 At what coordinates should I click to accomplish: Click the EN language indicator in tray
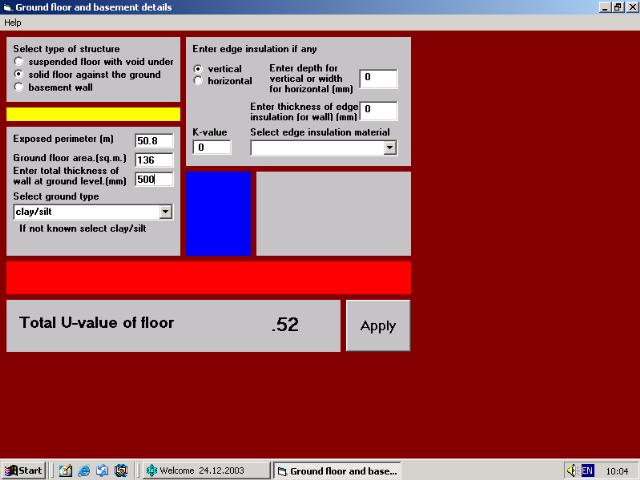[x=587, y=470]
